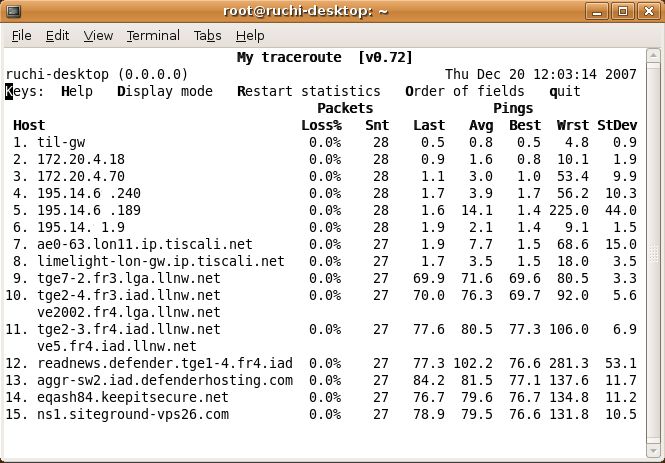
Task: Click the 'Help' key hint
Action: tap(77, 92)
